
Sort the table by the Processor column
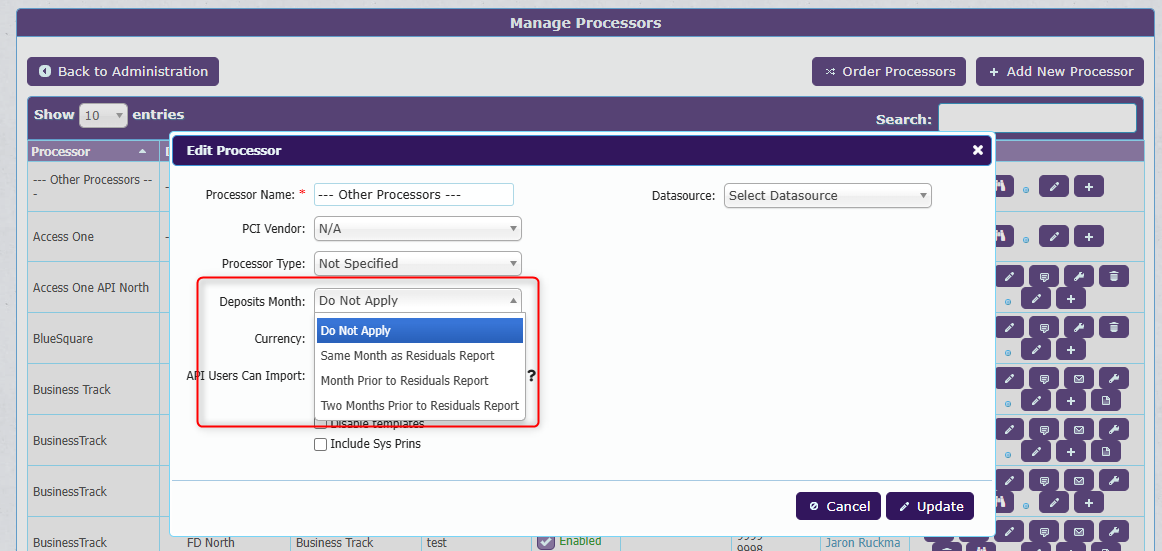[x=93, y=151]
